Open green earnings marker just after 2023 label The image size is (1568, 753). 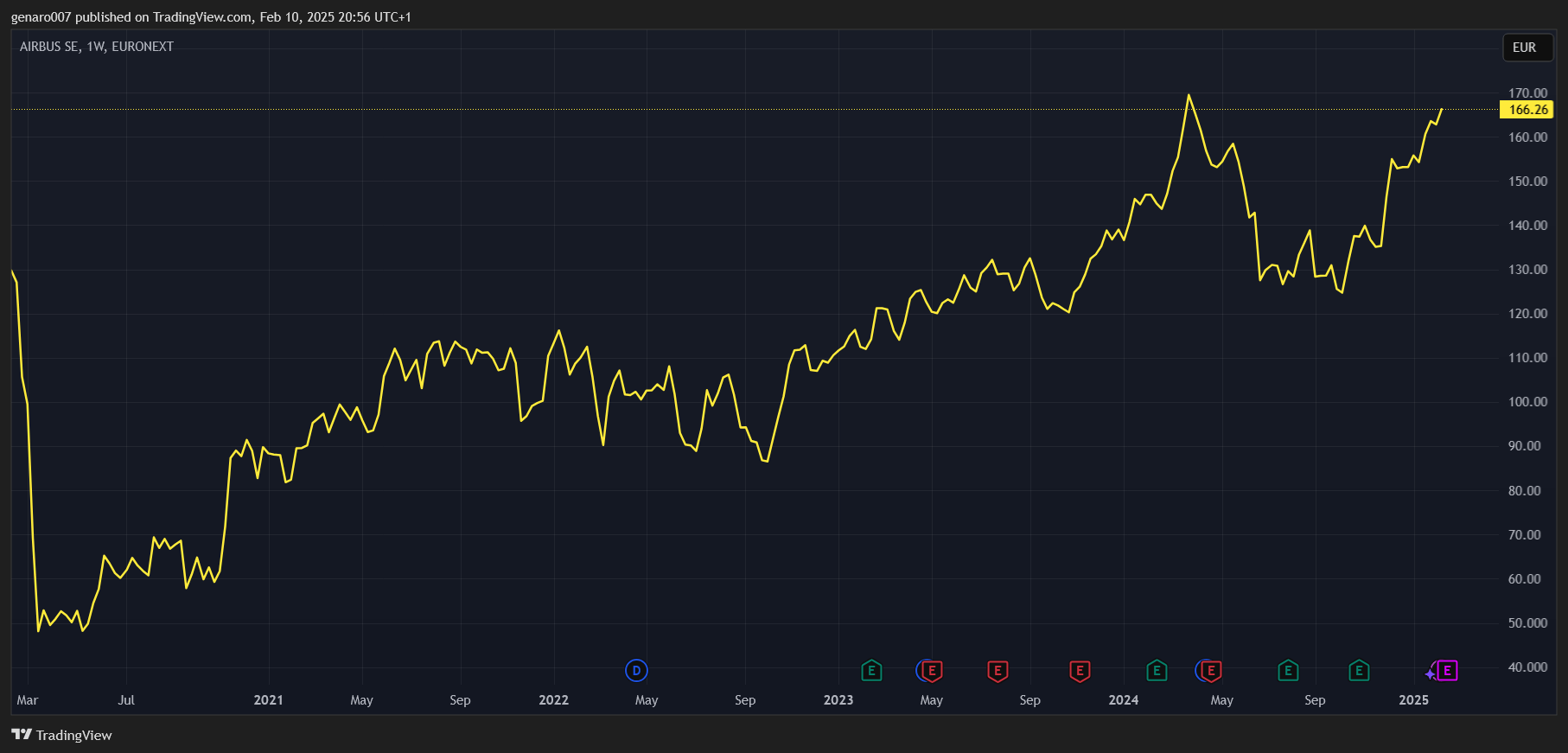[x=871, y=670]
